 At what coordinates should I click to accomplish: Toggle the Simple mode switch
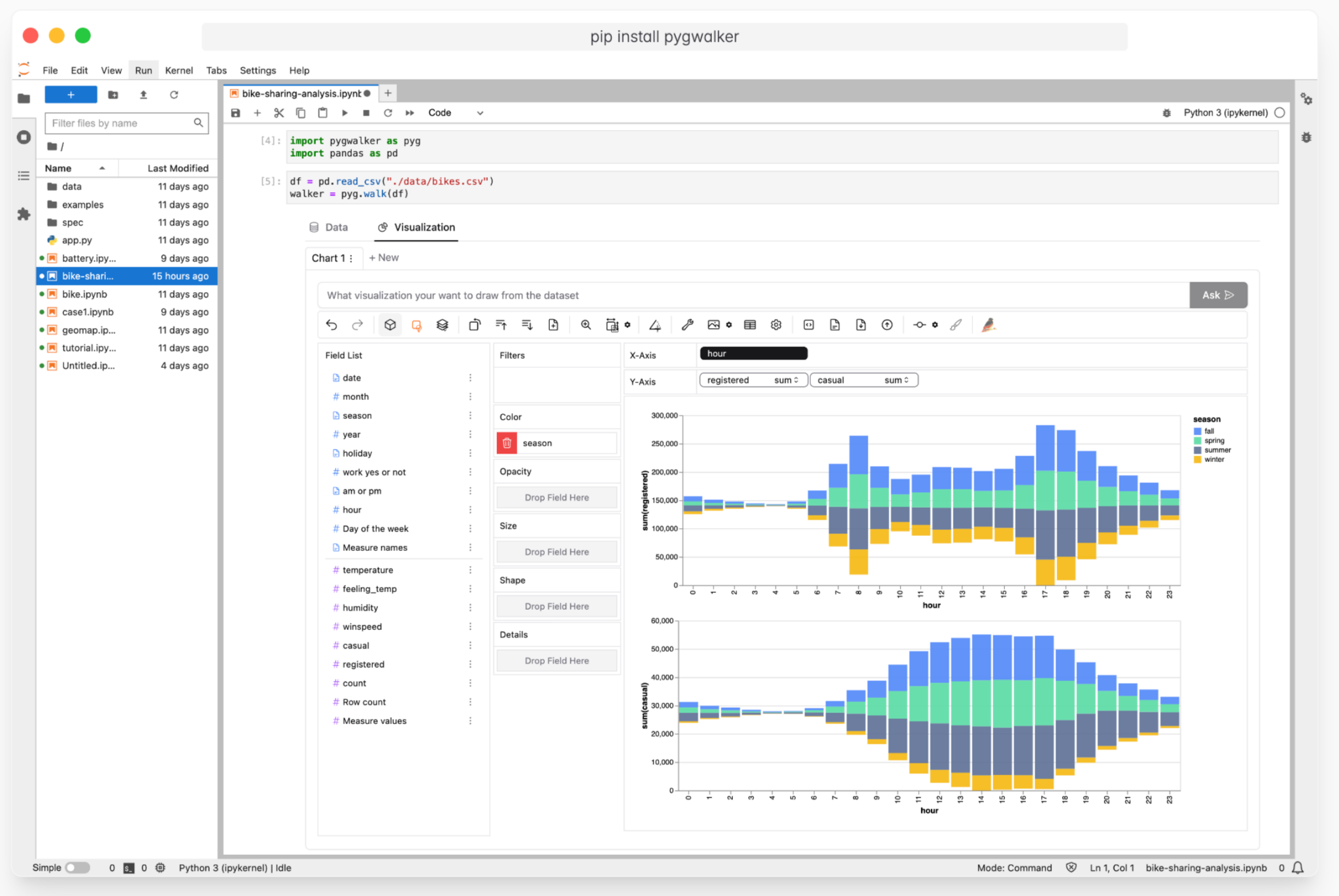(x=77, y=868)
